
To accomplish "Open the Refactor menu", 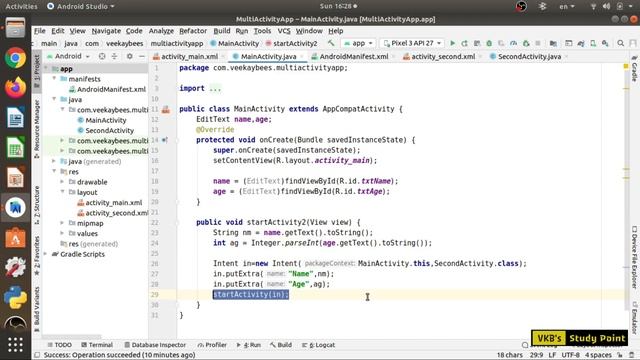I will click(193, 31).
